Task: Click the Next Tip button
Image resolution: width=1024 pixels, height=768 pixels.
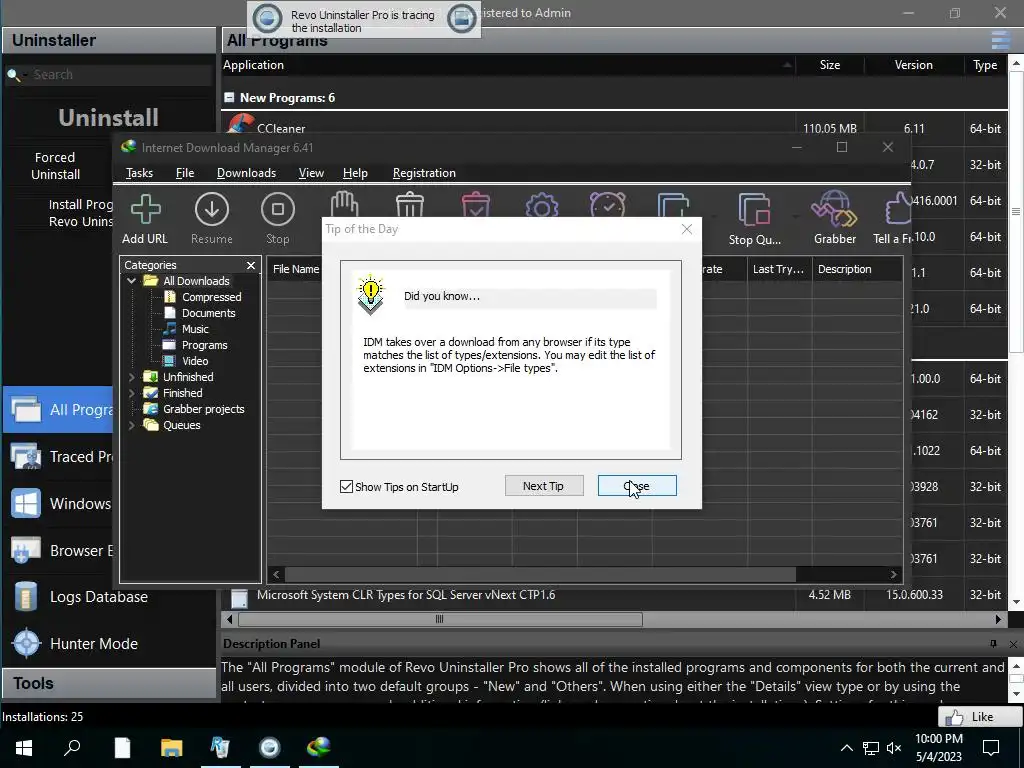Action: point(543,486)
